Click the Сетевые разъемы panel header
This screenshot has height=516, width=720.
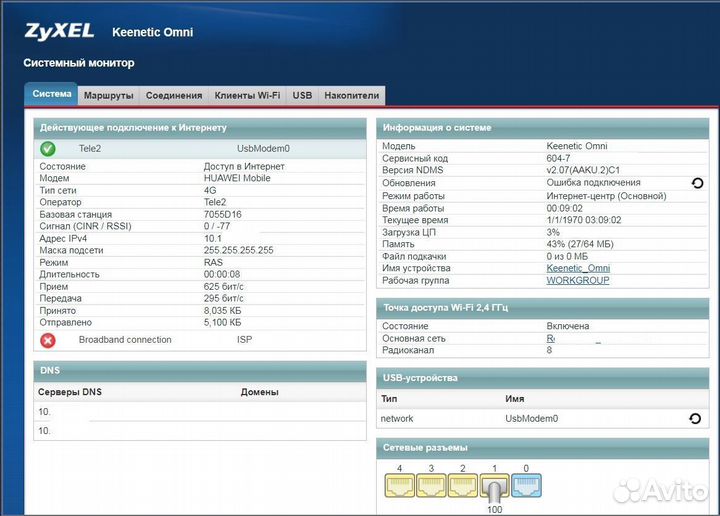543,448
